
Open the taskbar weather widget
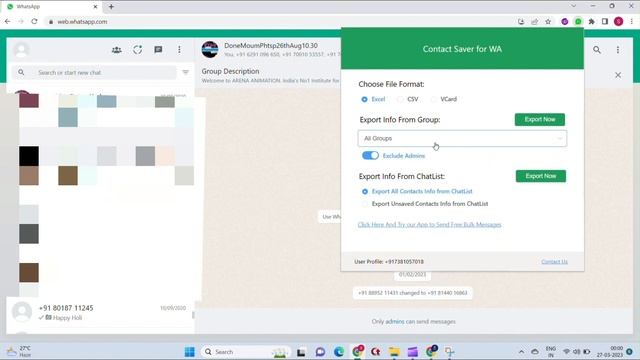pos(18,351)
